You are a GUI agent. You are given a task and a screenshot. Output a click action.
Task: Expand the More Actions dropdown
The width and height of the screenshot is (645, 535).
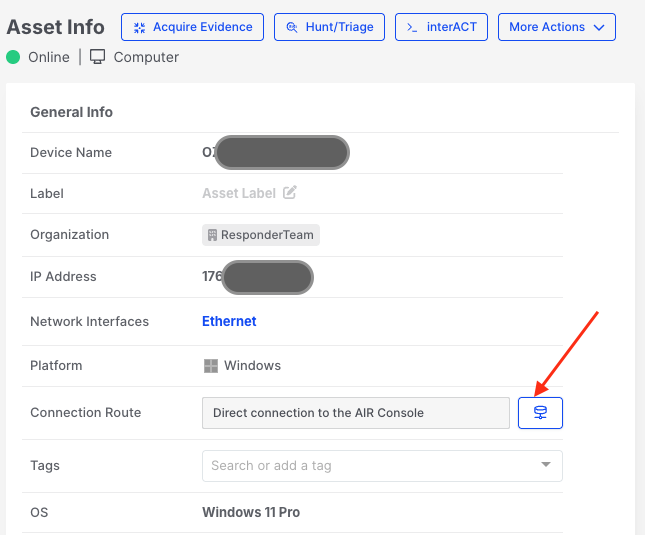pos(556,27)
